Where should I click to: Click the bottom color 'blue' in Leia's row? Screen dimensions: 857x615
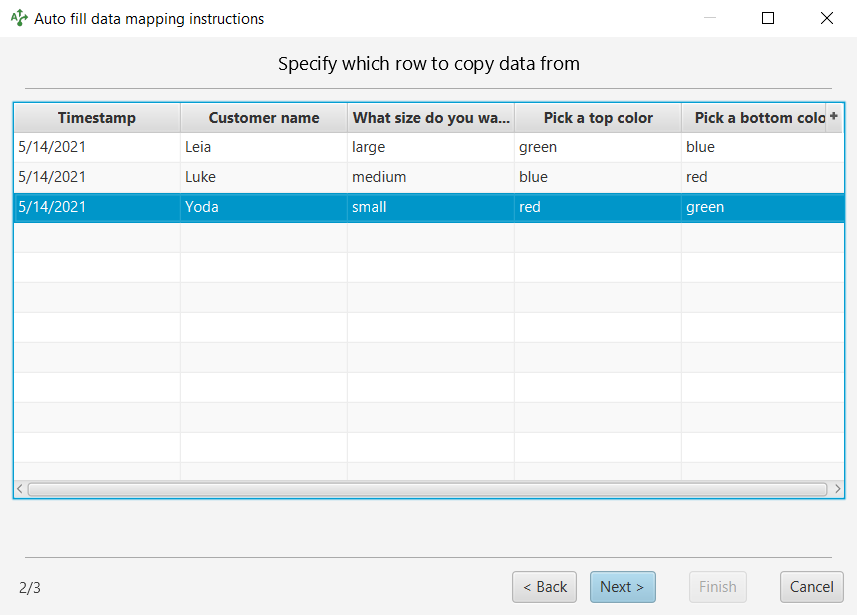click(x=762, y=147)
